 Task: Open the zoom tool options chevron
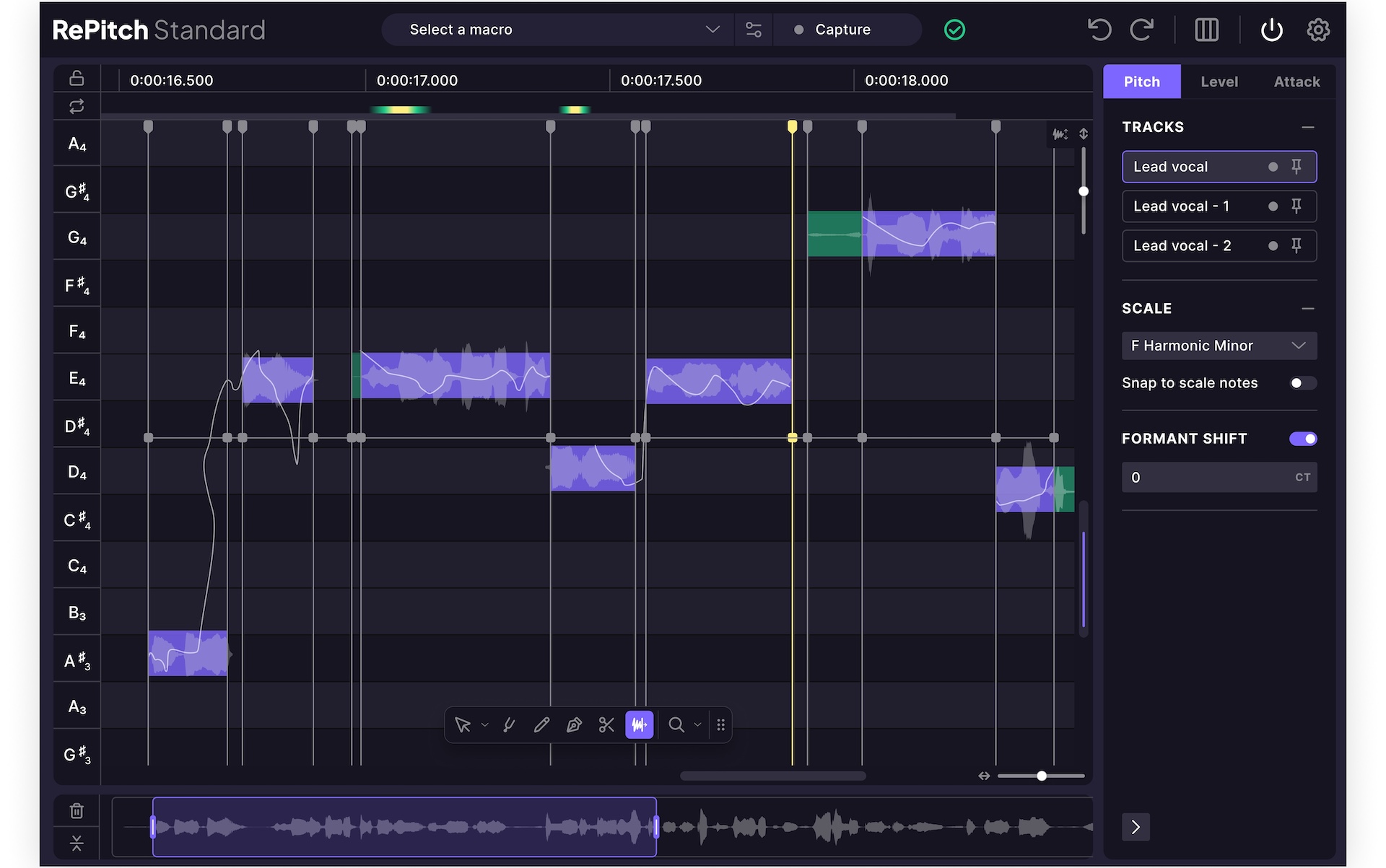[x=697, y=724]
